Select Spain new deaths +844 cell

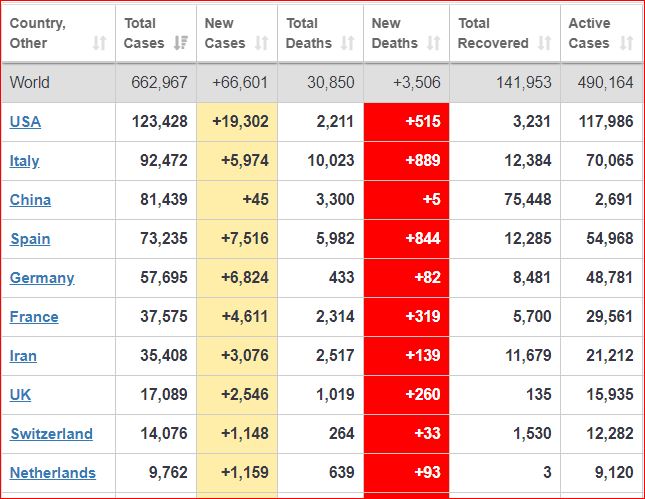[x=406, y=239]
